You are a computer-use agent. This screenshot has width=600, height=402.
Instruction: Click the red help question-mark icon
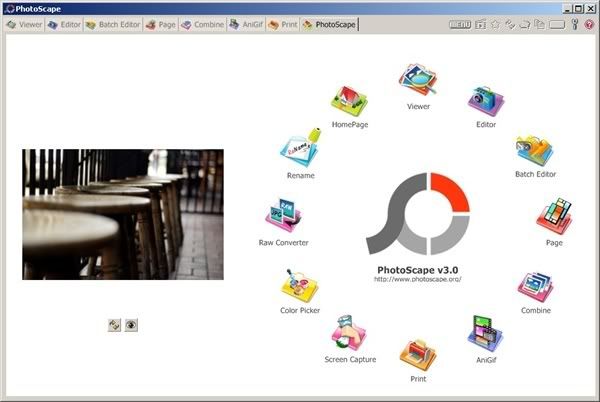point(589,24)
